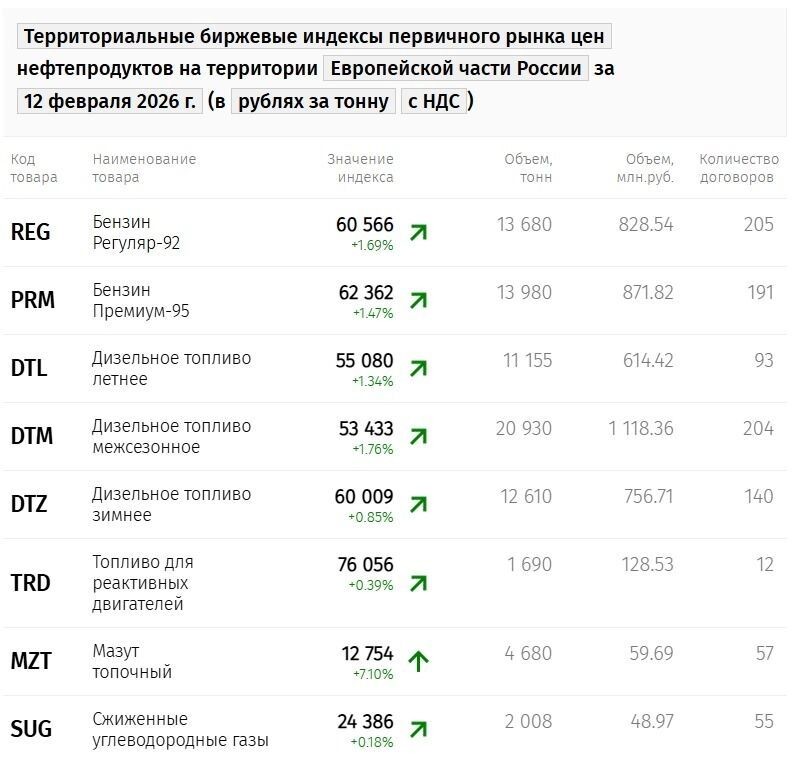800x770 pixels.
Task: Open the '12 февраля 2026 г.' date selector
Action: [110, 101]
